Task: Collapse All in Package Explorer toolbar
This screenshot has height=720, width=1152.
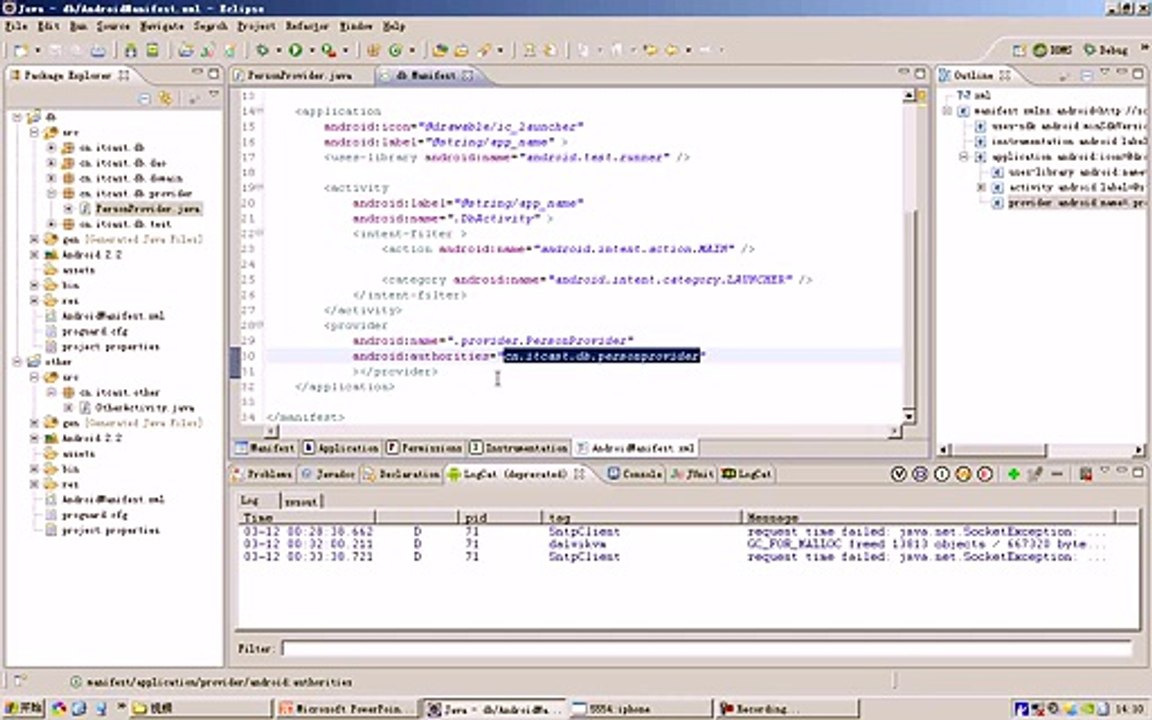Action: coord(145,98)
